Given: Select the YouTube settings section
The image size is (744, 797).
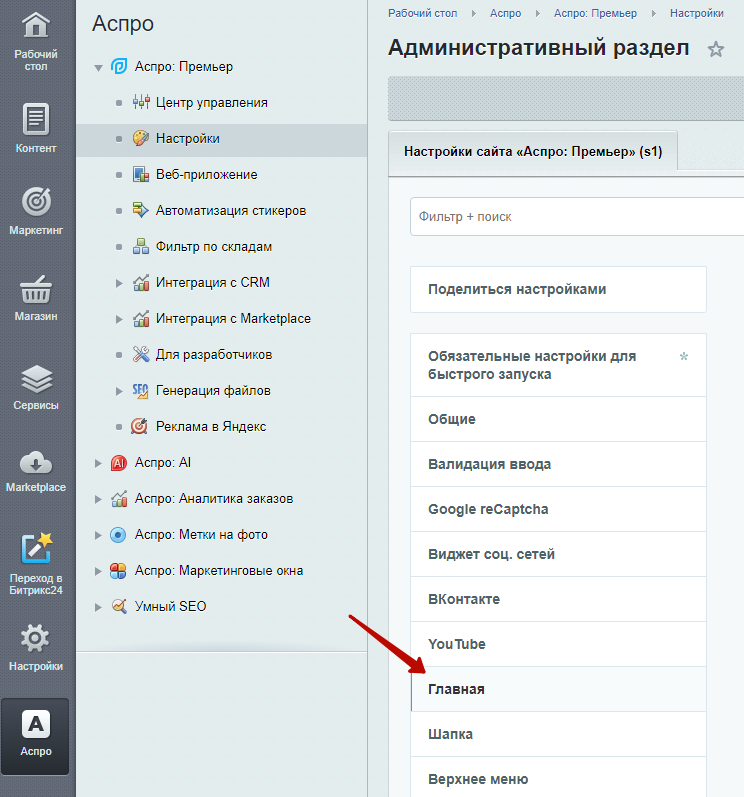Looking at the screenshot, I should pyautogui.click(x=558, y=644).
